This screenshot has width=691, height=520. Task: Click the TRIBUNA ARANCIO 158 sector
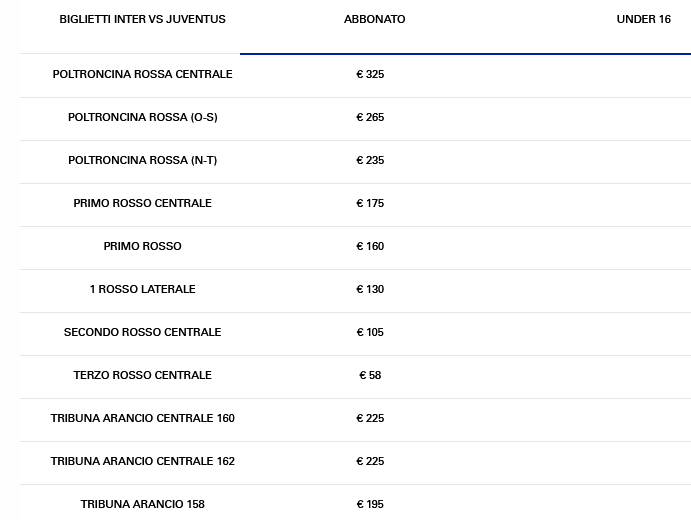click(142, 504)
